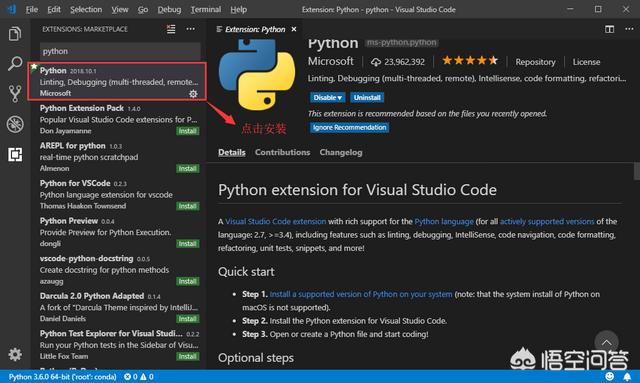Open the Disable dropdown for Python extension
The height and width of the screenshot is (383, 640).
click(x=327, y=98)
